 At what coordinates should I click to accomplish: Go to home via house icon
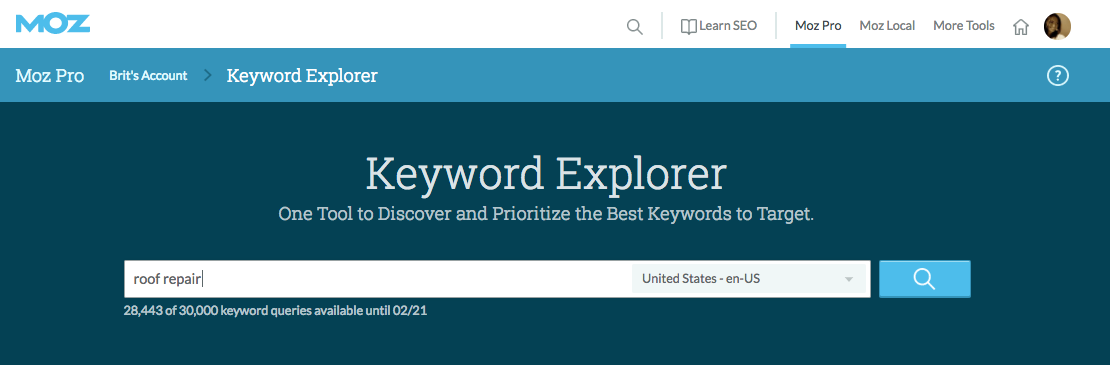pos(1020,27)
